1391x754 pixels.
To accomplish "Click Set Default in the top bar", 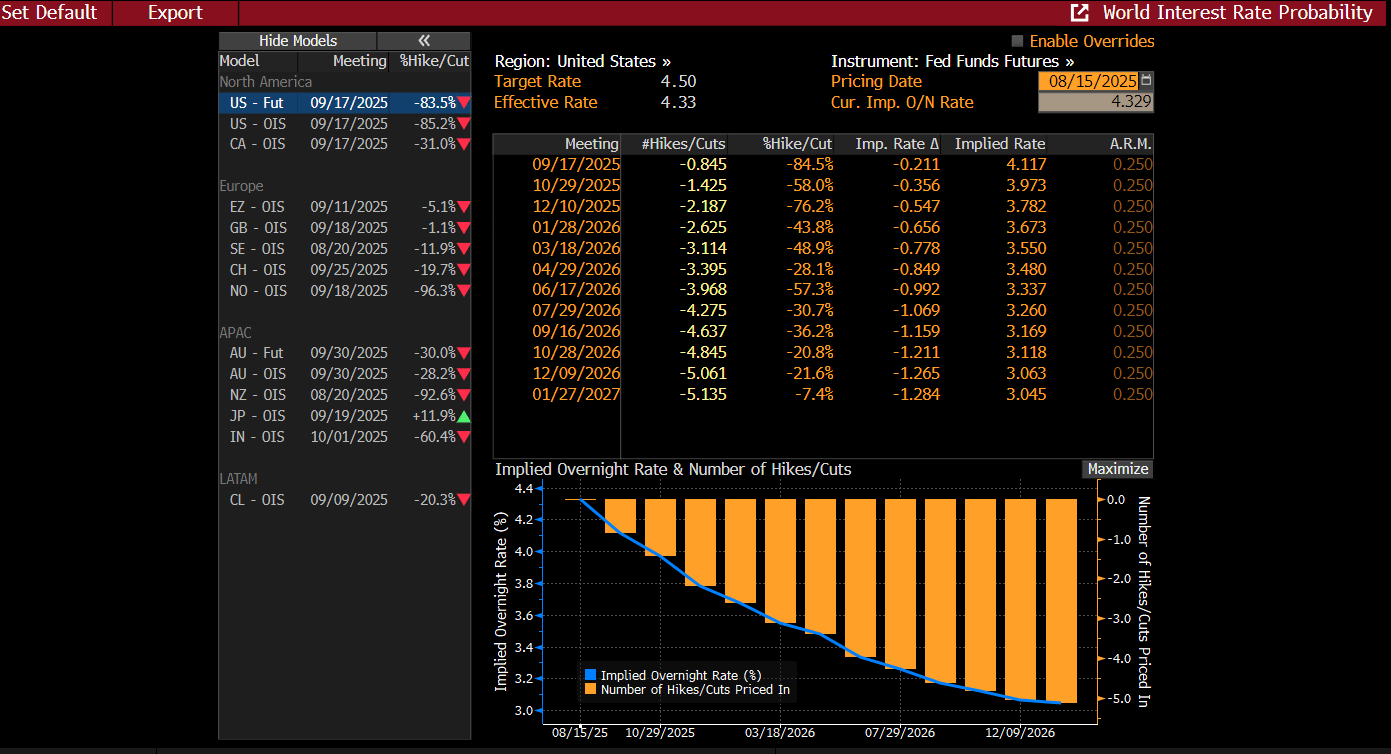I will coord(50,13).
